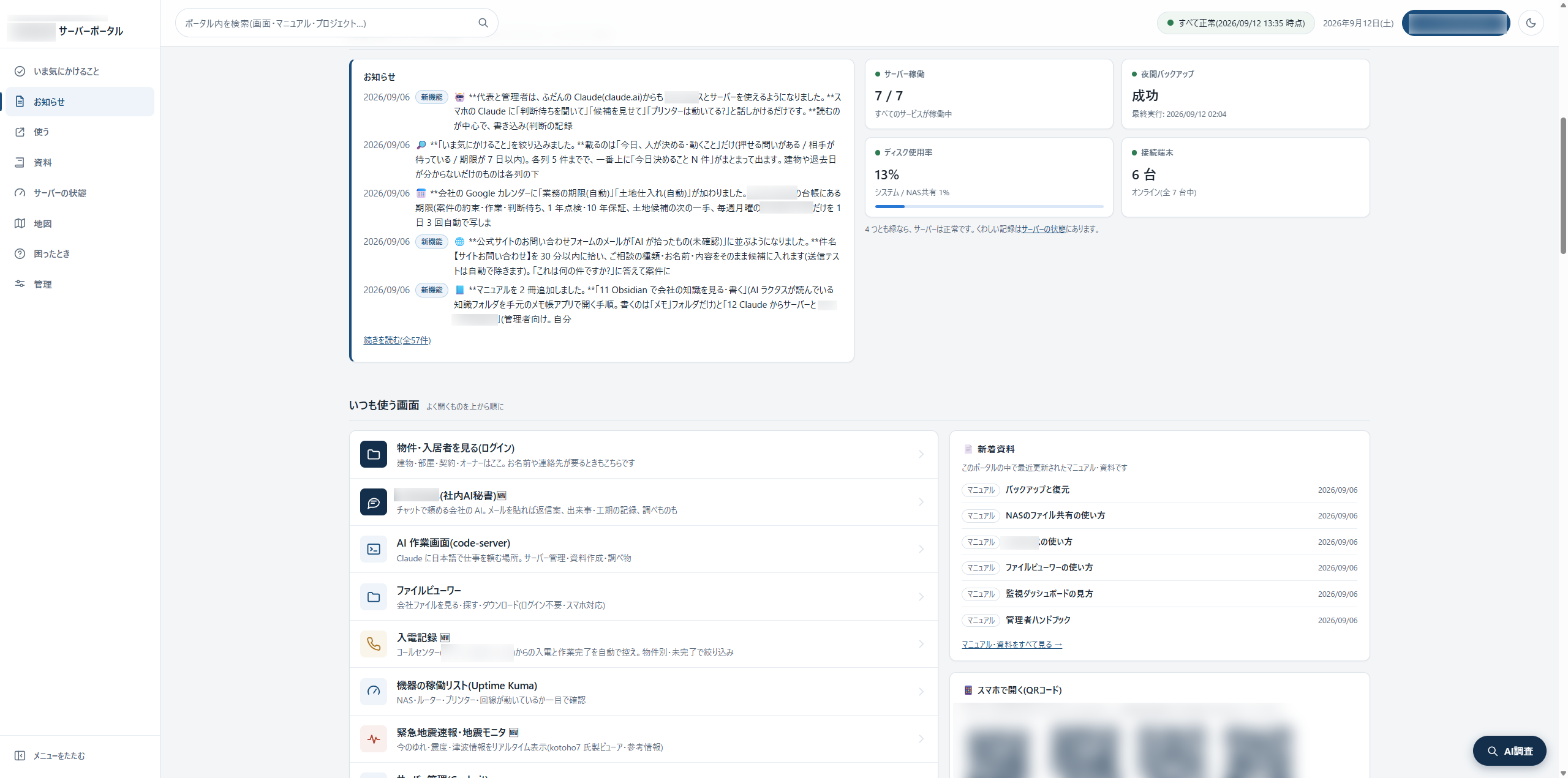Screen dimensions: 1568x778
Task: Click the 接続端末 status card
Action: [1245, 177]
